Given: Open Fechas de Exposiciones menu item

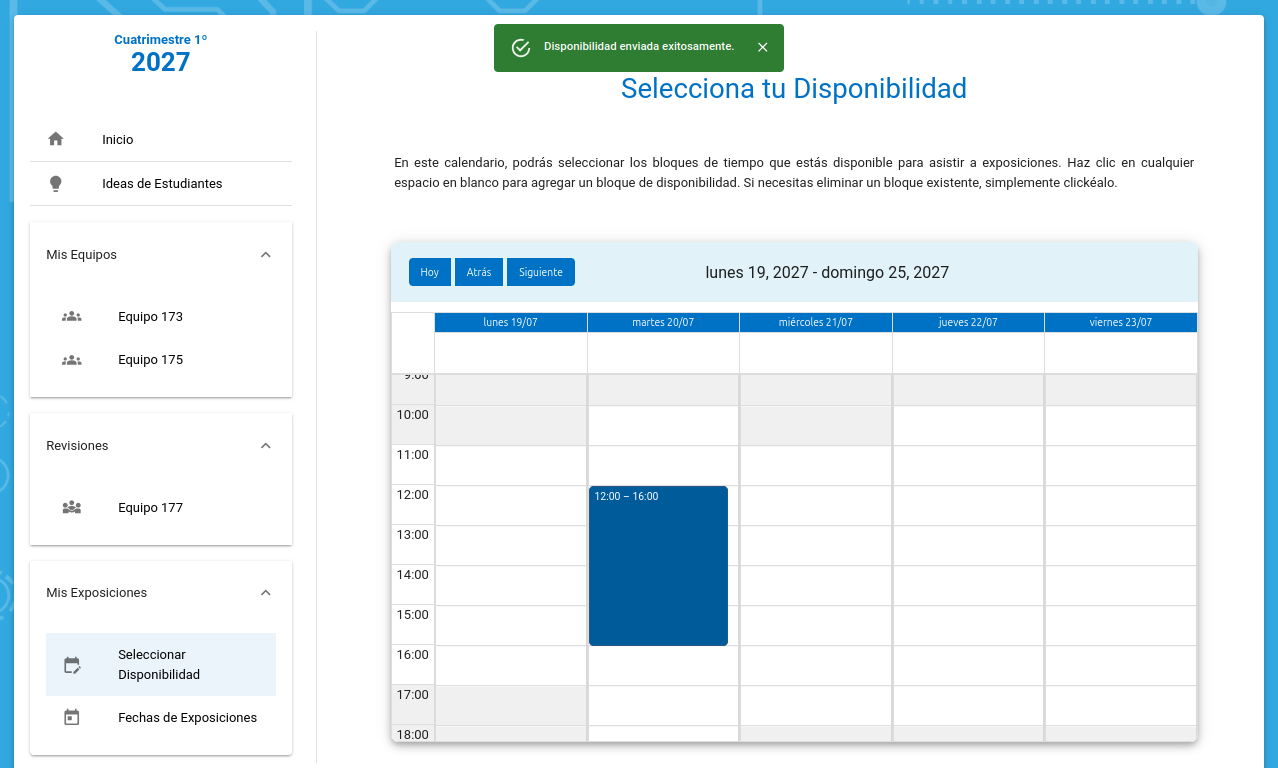Looking at the screenshot, I should click(187, 718).
